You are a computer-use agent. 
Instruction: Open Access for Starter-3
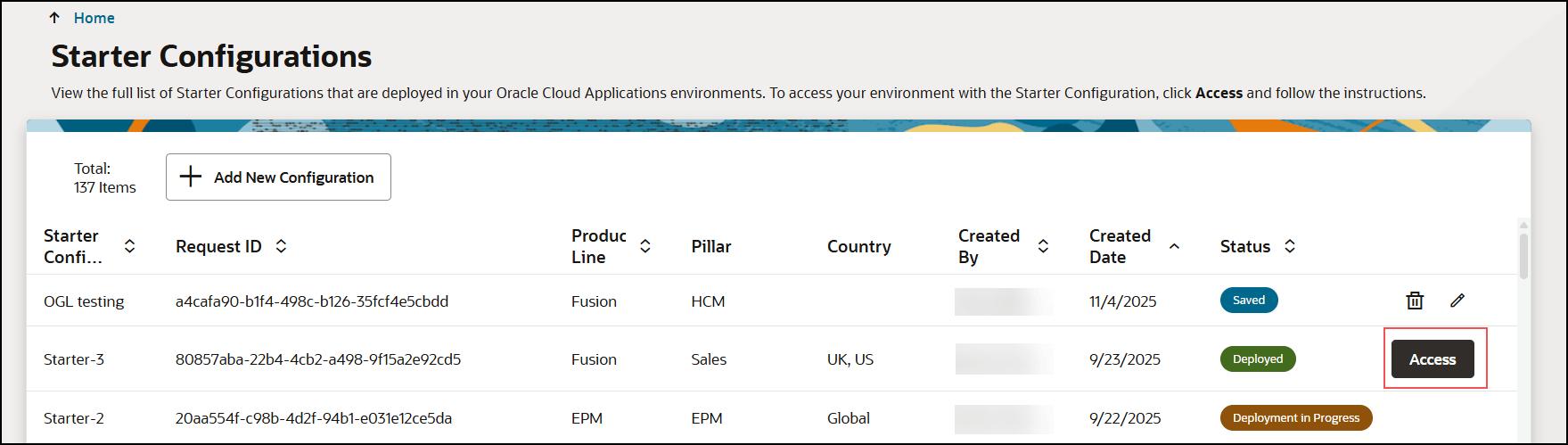pos(1432,359)
